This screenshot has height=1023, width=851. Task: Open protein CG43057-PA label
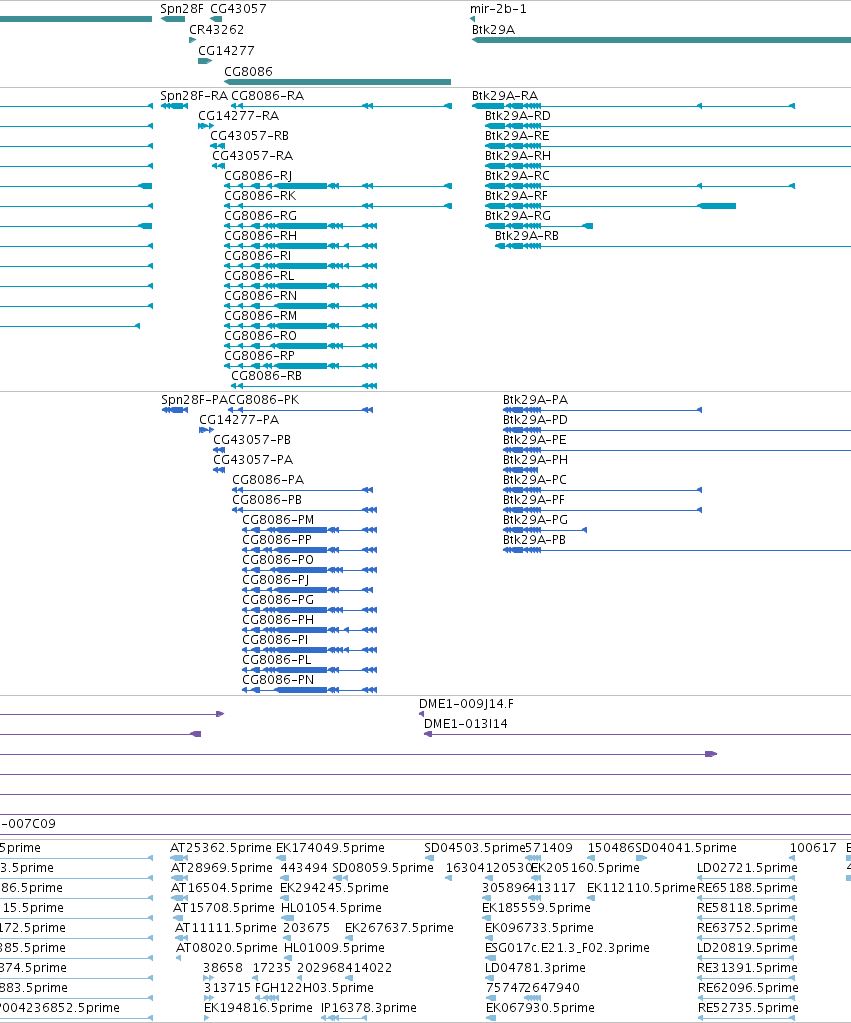click(253, 460)
